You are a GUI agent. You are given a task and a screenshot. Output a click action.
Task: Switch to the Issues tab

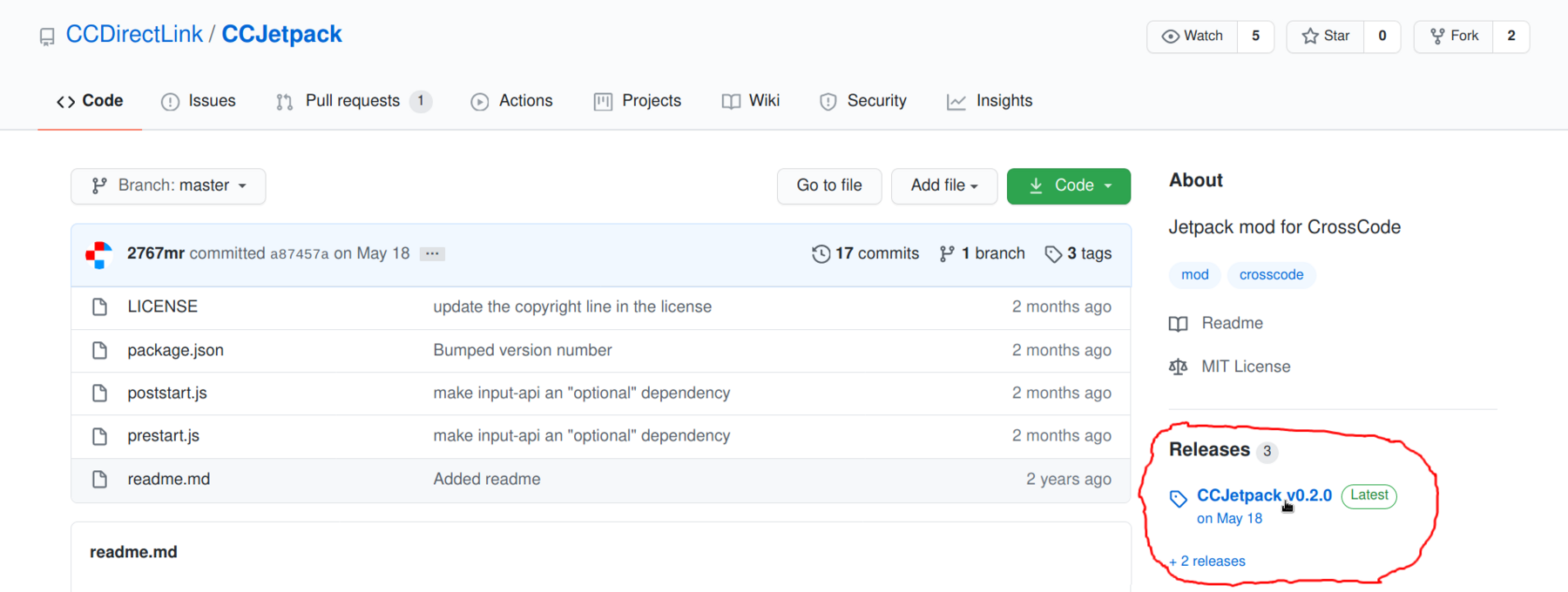pos(199,101)
